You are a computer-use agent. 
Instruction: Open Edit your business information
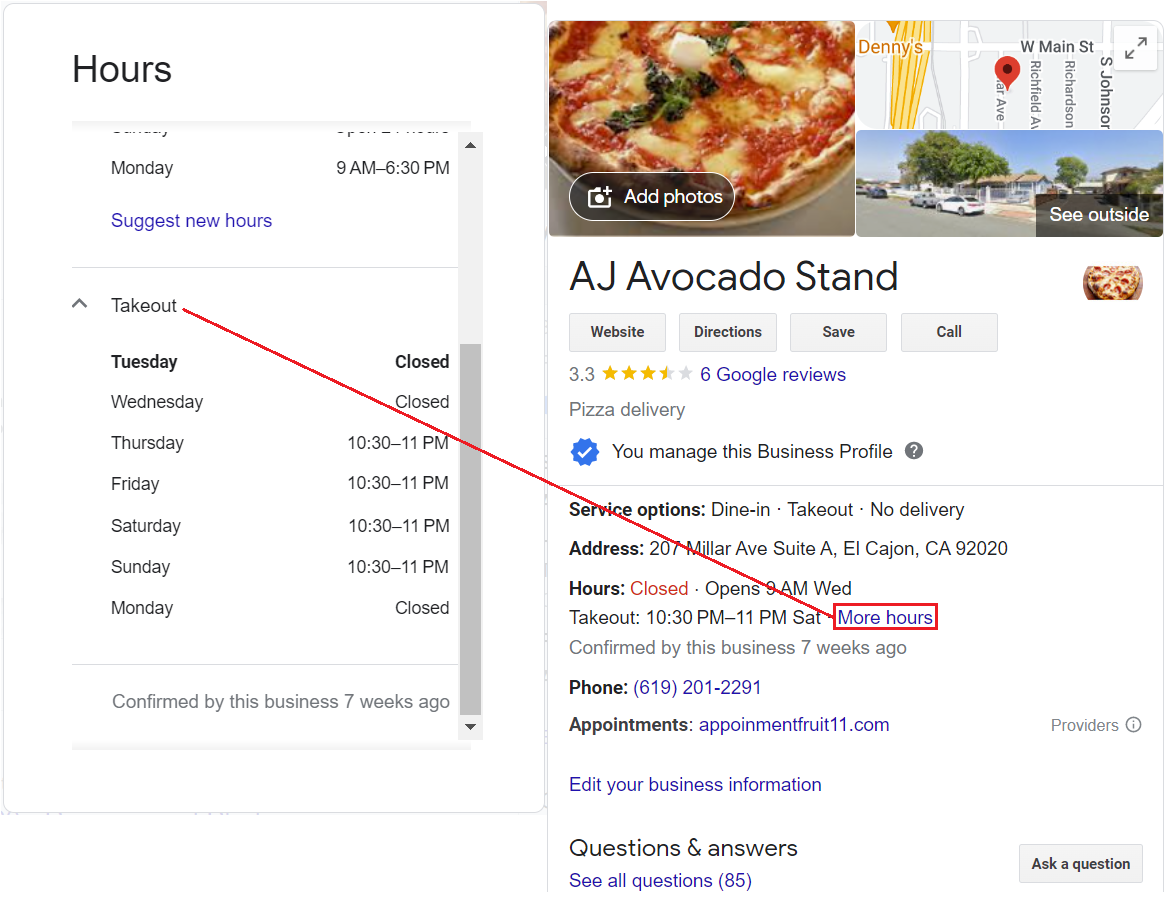(695, 784)
